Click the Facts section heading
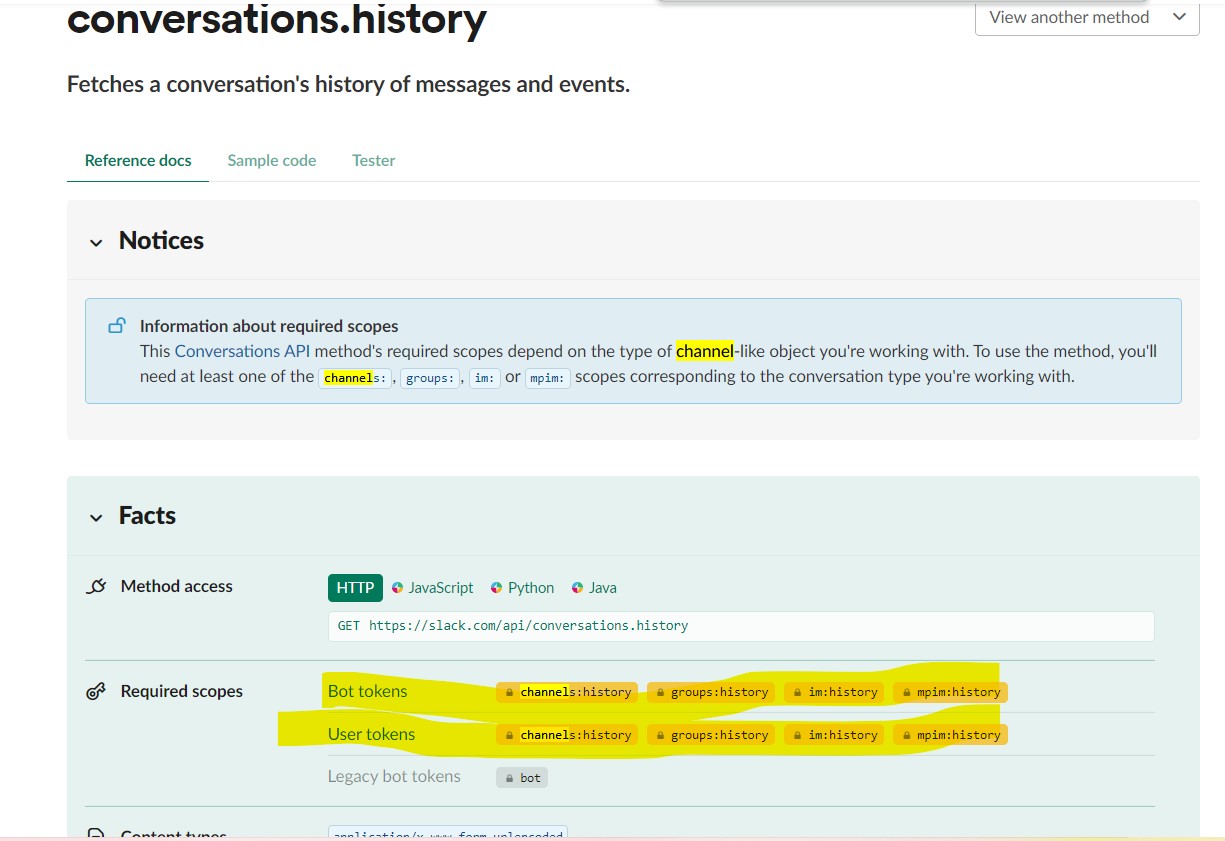 pyautogui.click(x=147, y=516)
